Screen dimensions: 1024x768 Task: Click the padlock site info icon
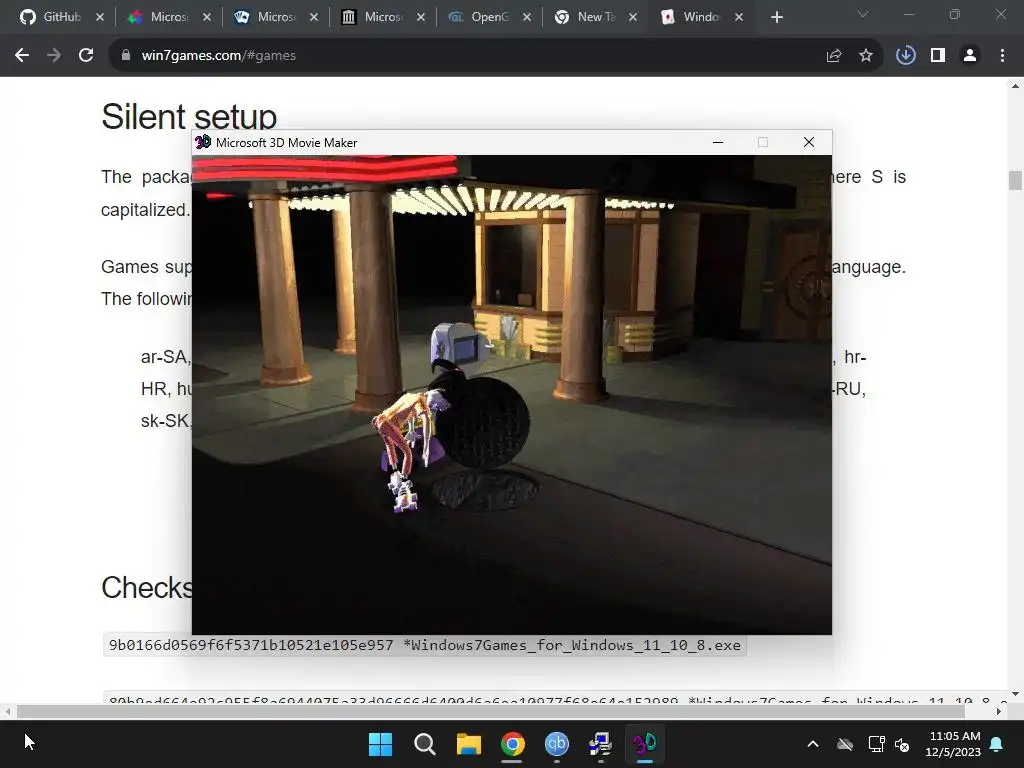point(125,56)
